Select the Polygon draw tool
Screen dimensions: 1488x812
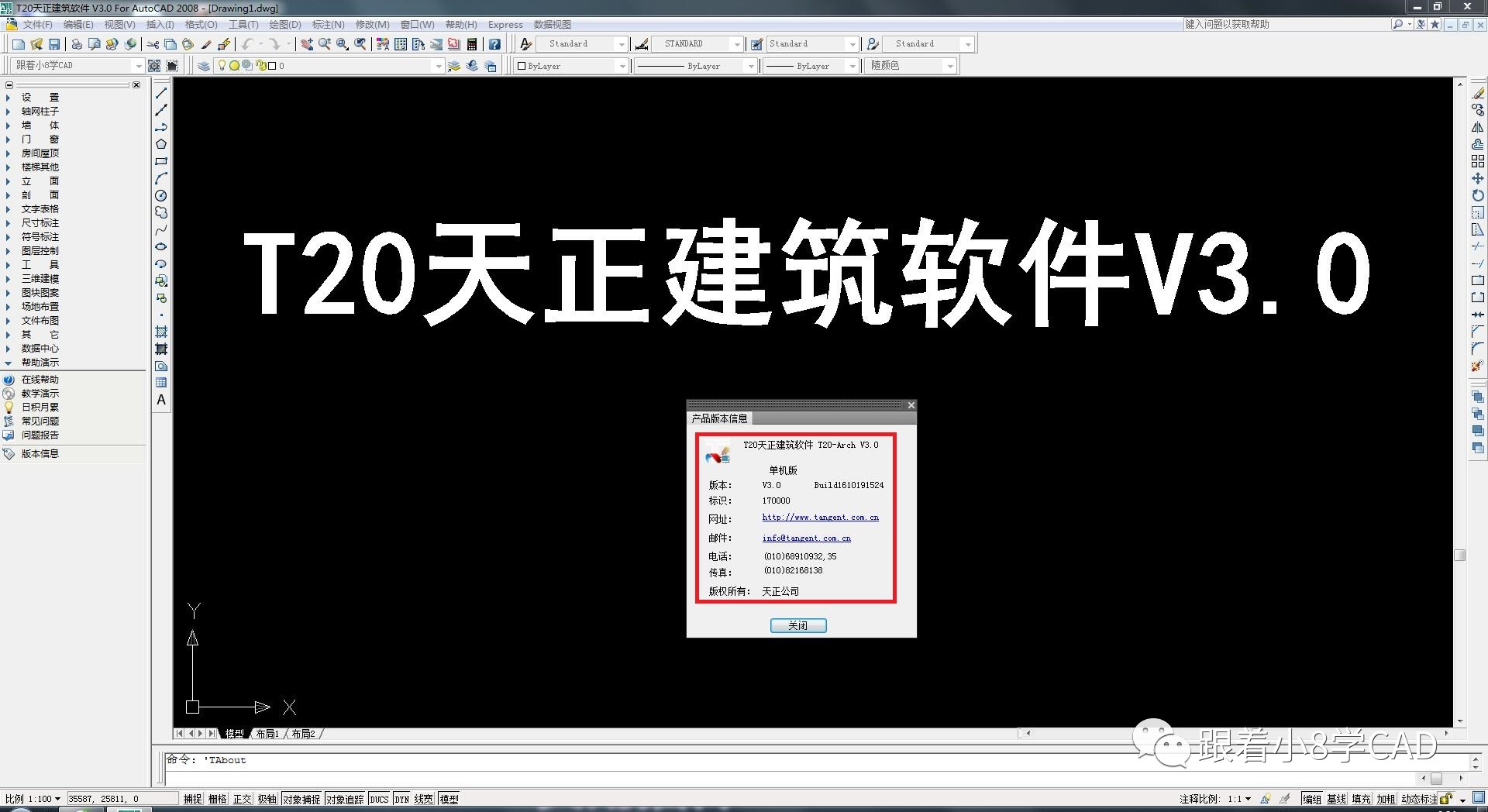pyautogui.click(x=161, y=144)
